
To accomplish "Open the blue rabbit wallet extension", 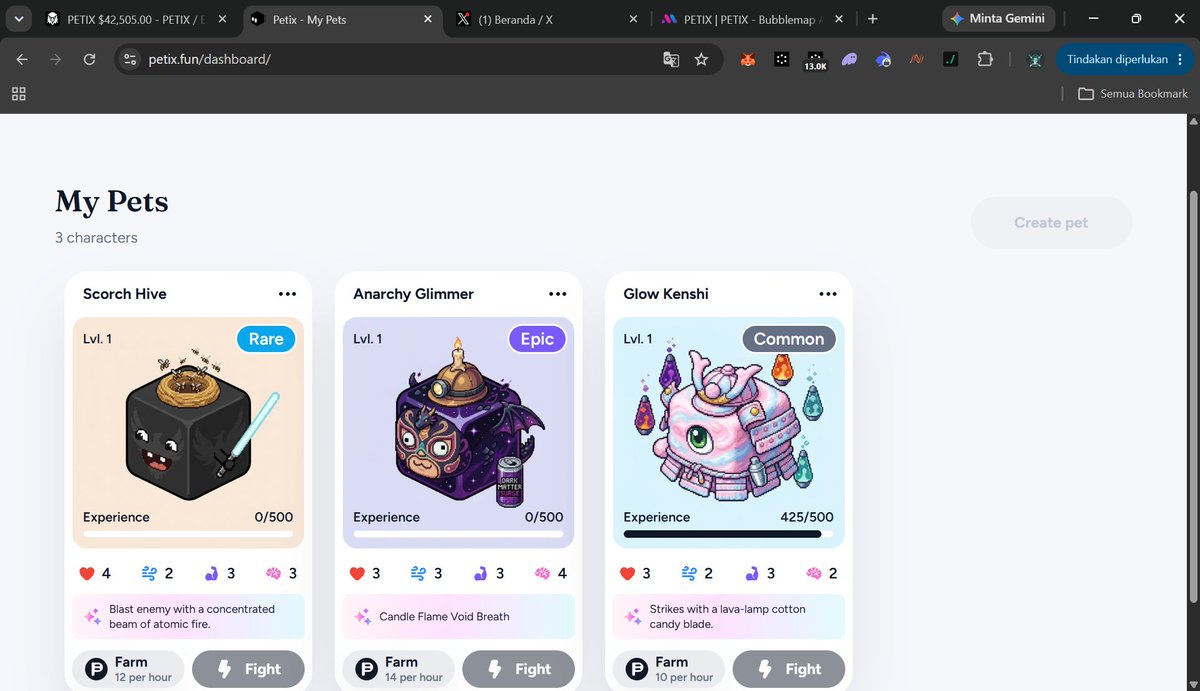I will [883, 60].
